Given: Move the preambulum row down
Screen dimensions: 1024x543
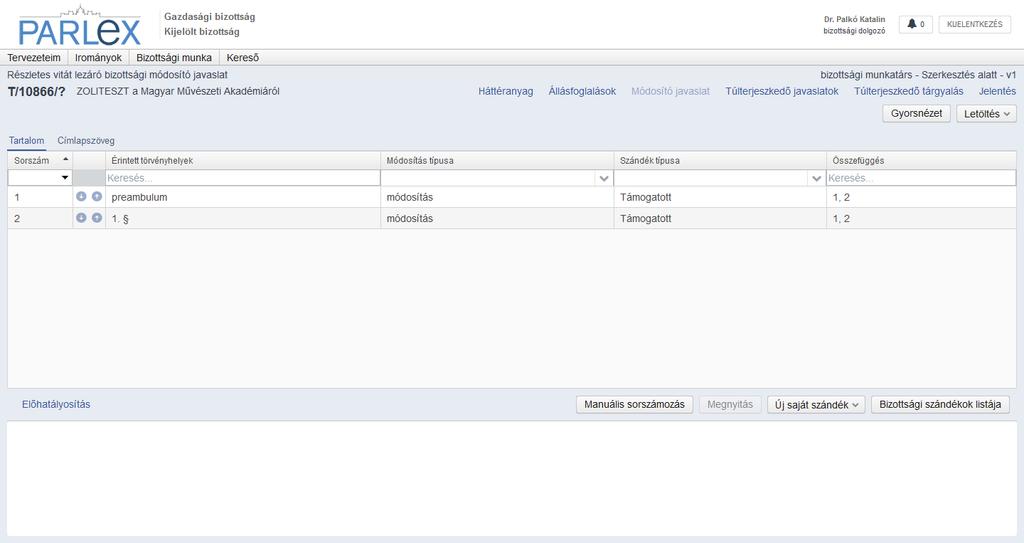Looking at the screenshot, I should [x=81, y=197].
